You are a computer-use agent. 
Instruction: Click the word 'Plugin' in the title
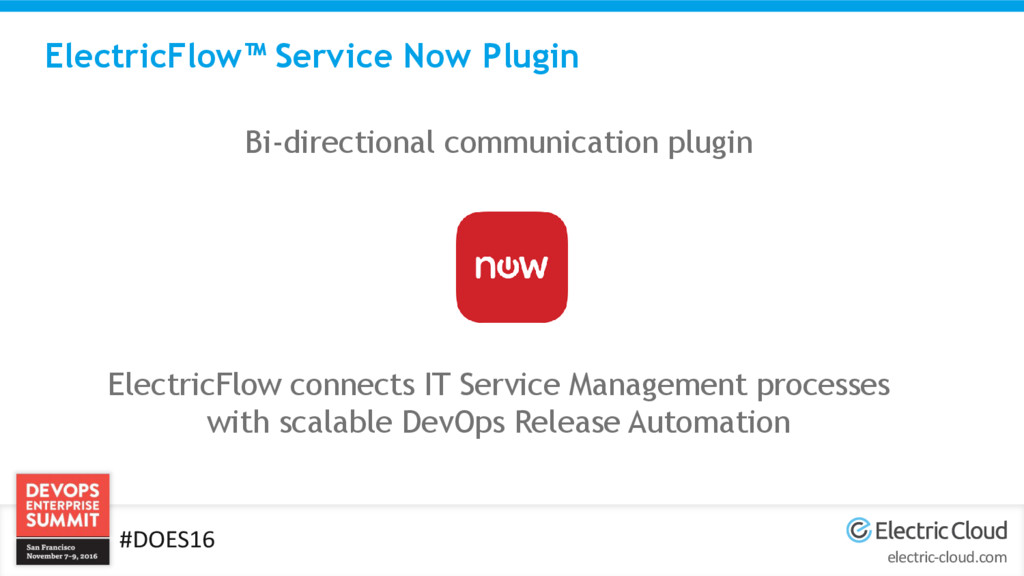coord(530,57)
